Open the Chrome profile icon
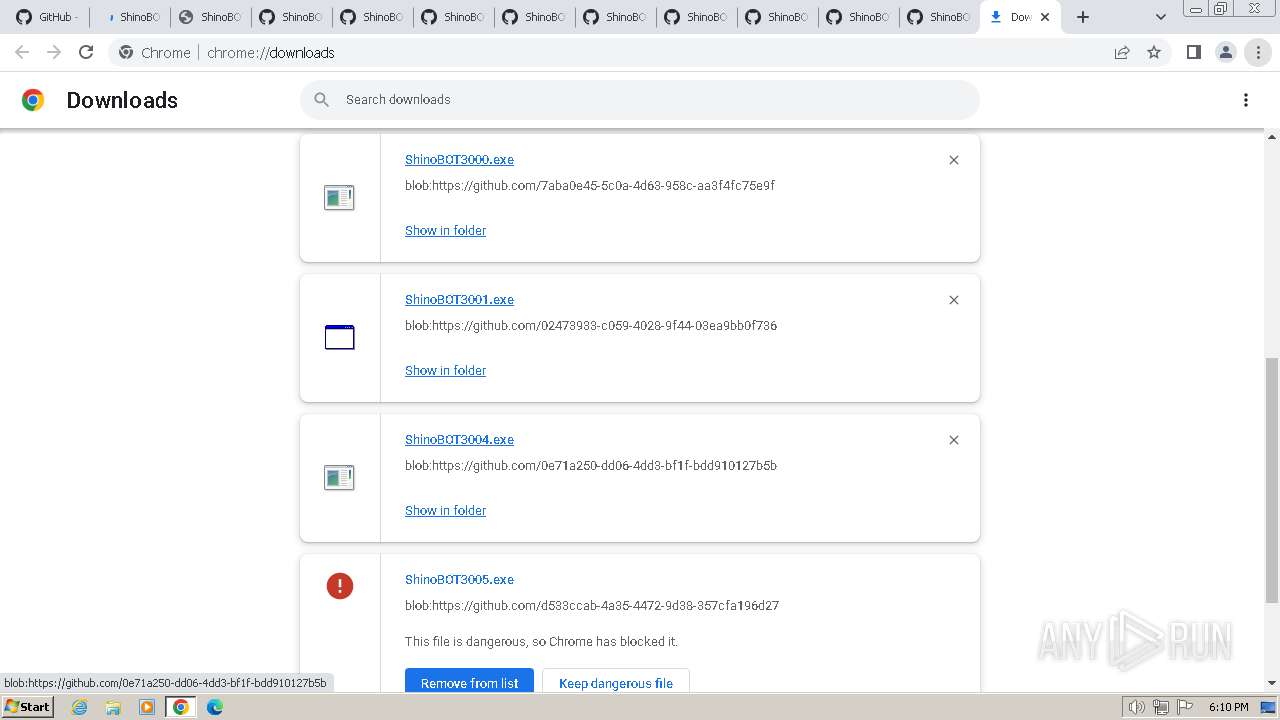Image resolution: width=1280 pixels, height=720 pixels. pyautogui.click(x=1225, y=53)
